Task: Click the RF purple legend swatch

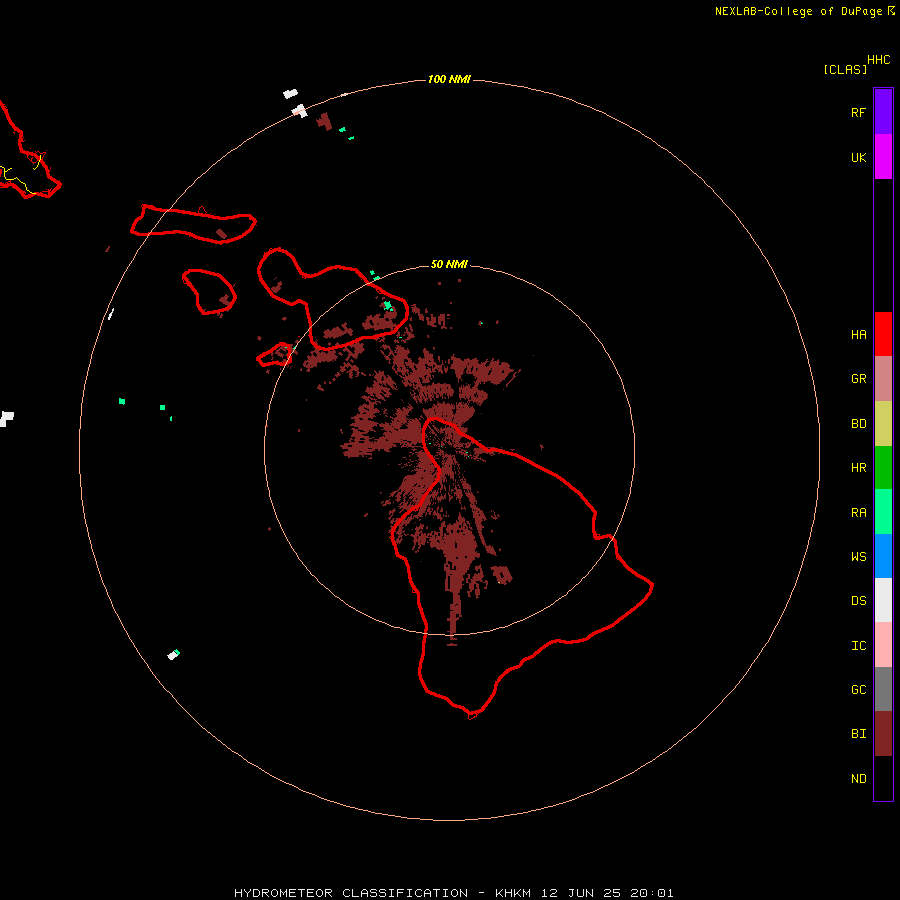Action: (883, 112)
